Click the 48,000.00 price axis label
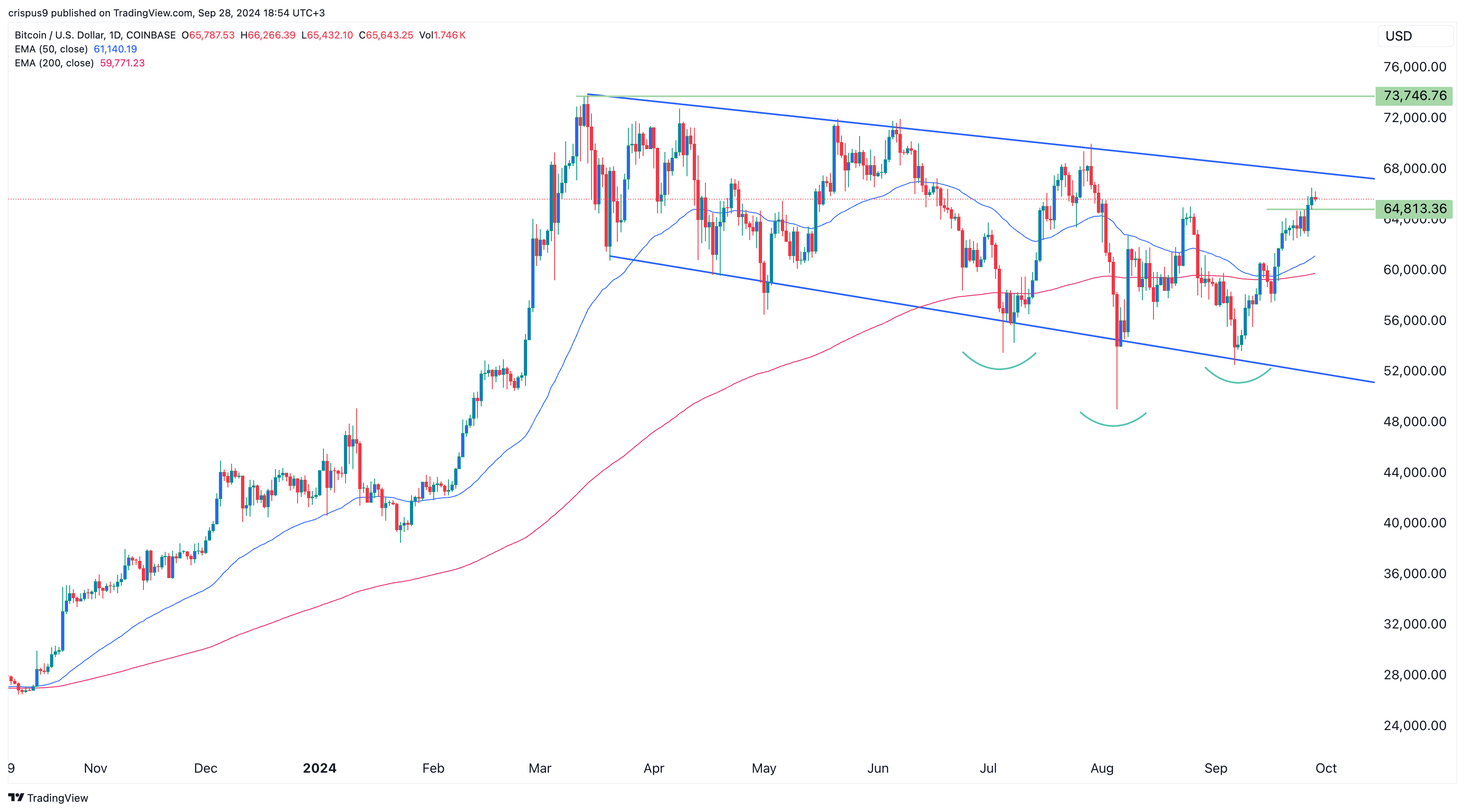This screenshot has width=1465, height=812. (1415, 422)
